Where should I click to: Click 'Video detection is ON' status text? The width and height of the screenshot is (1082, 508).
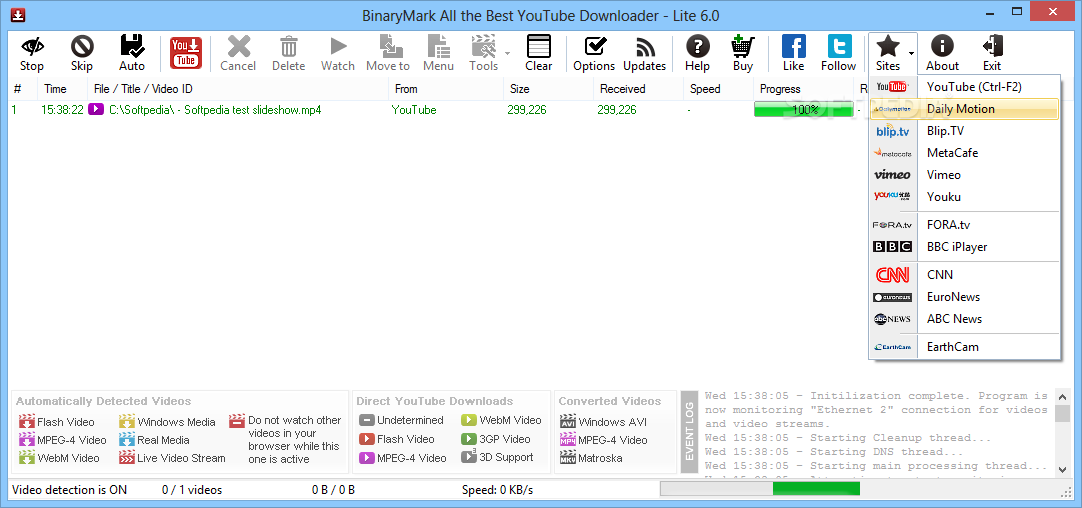(x=70, y=489)
